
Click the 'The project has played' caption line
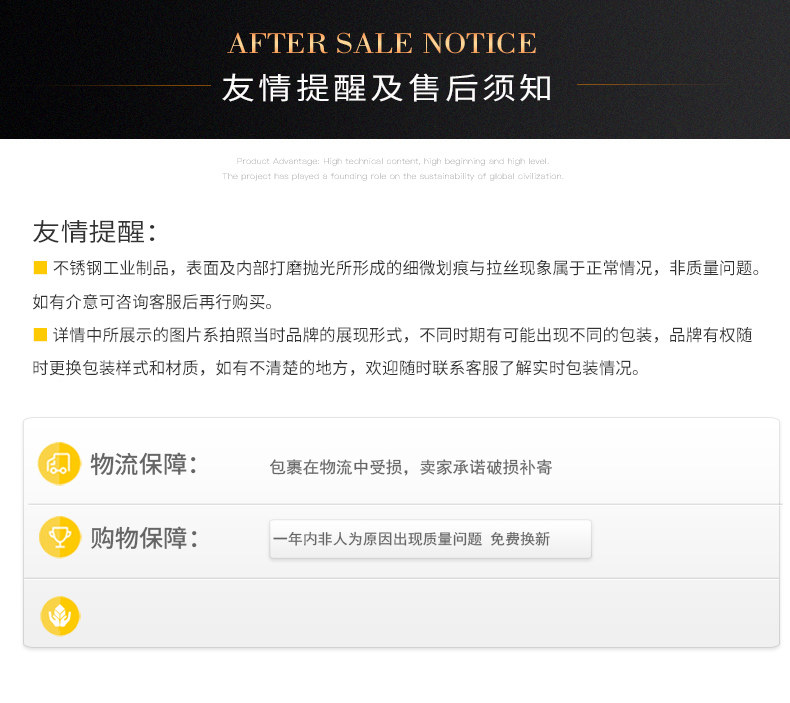point(392,176)
